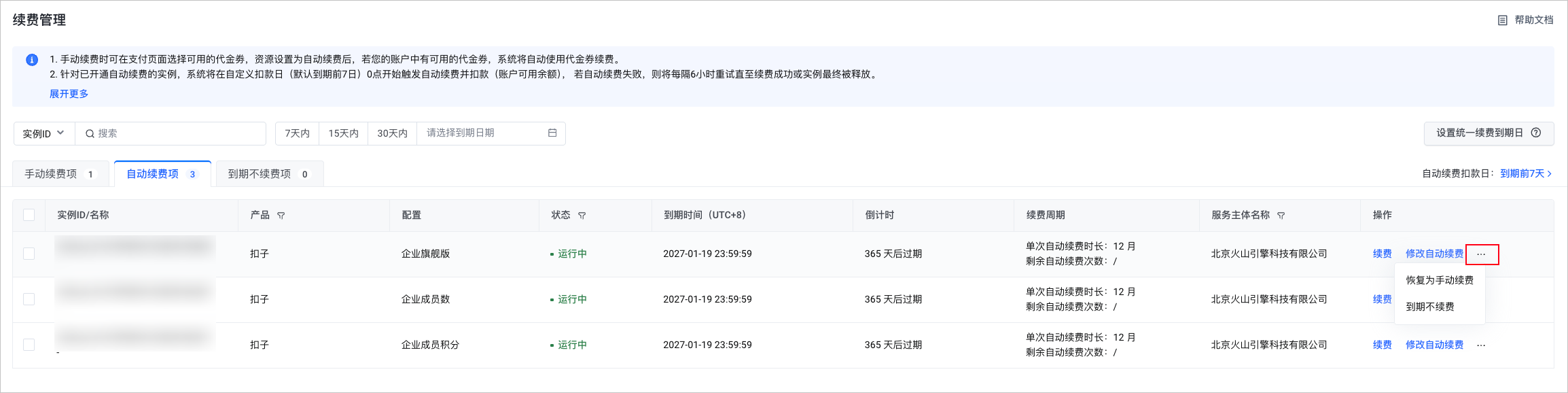Click the status column filter icon
Screen dimensions: 1568x393
click(582, 216)
